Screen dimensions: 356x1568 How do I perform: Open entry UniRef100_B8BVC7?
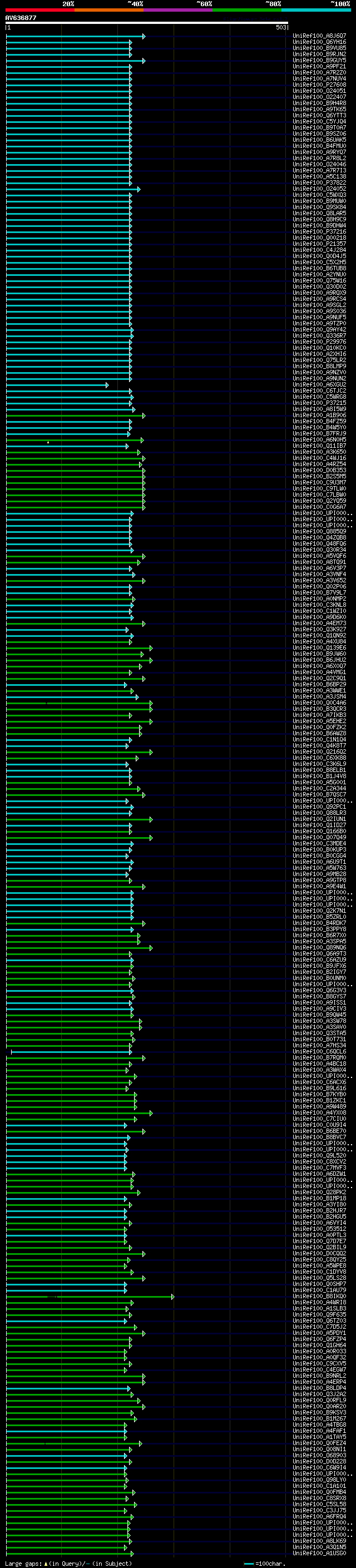coord(319,1137)
